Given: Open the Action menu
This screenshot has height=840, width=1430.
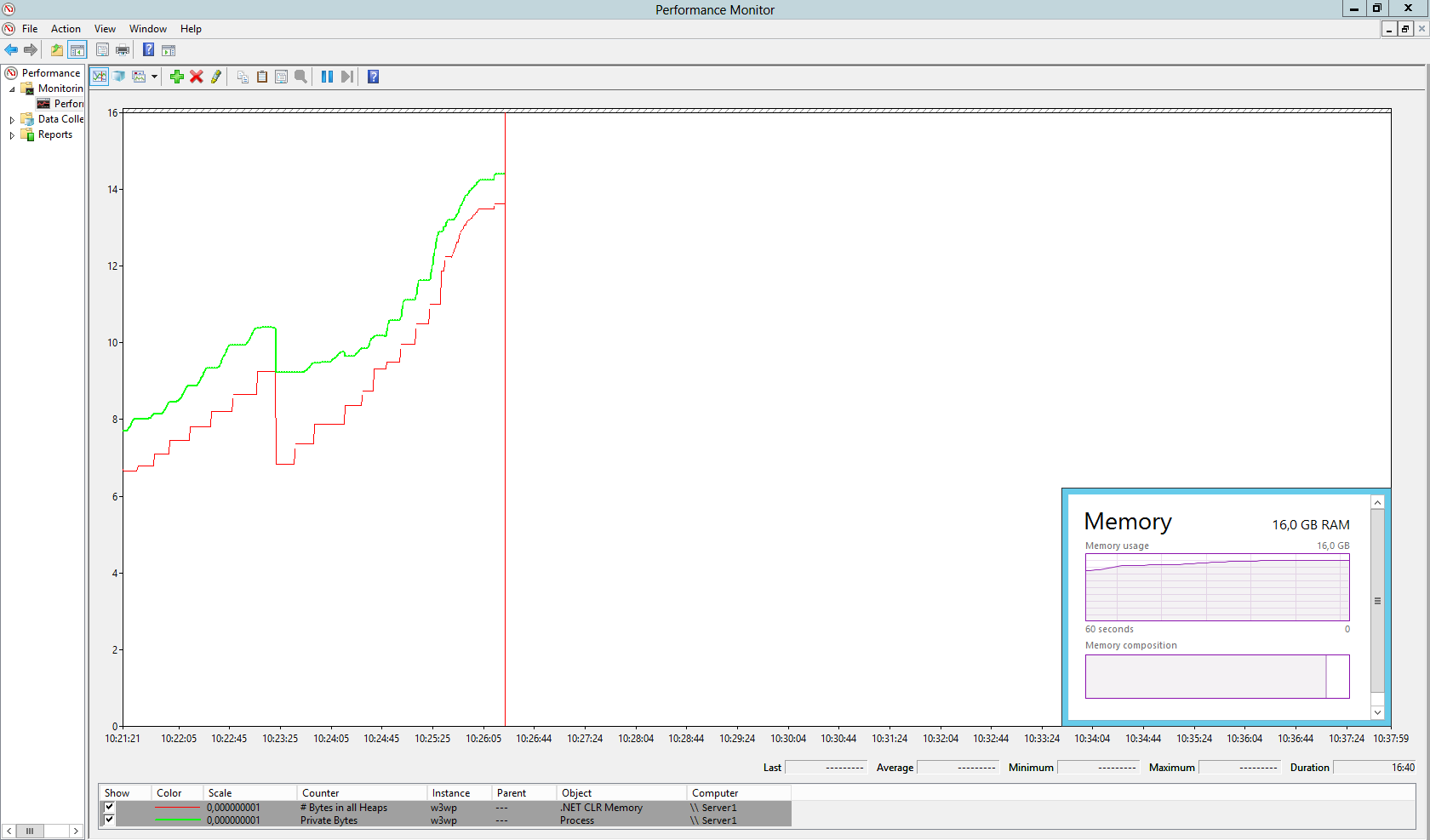Looking at the screenshot, I should (66, 29).
